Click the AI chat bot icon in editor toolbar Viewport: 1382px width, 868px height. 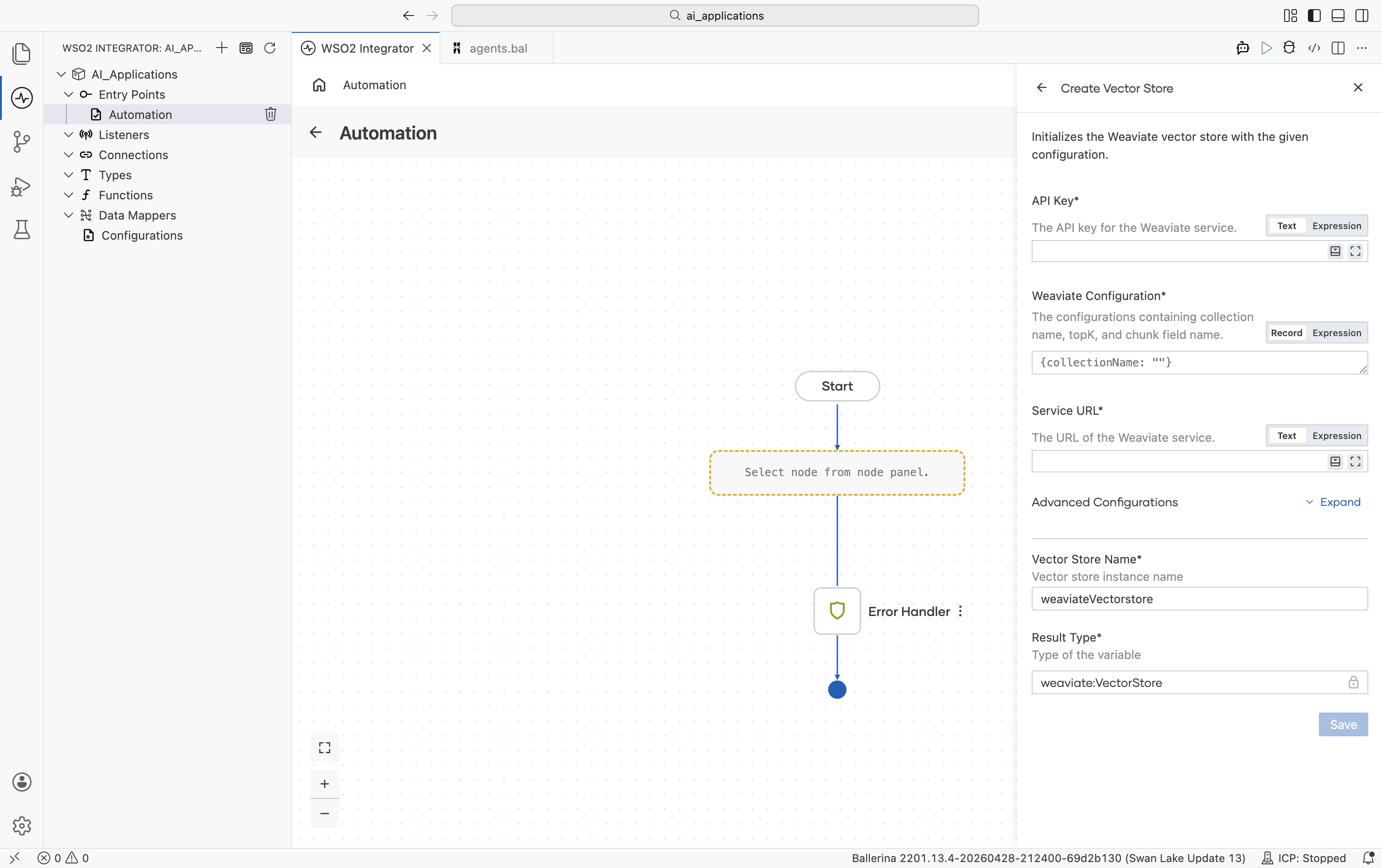(1243, 48)
